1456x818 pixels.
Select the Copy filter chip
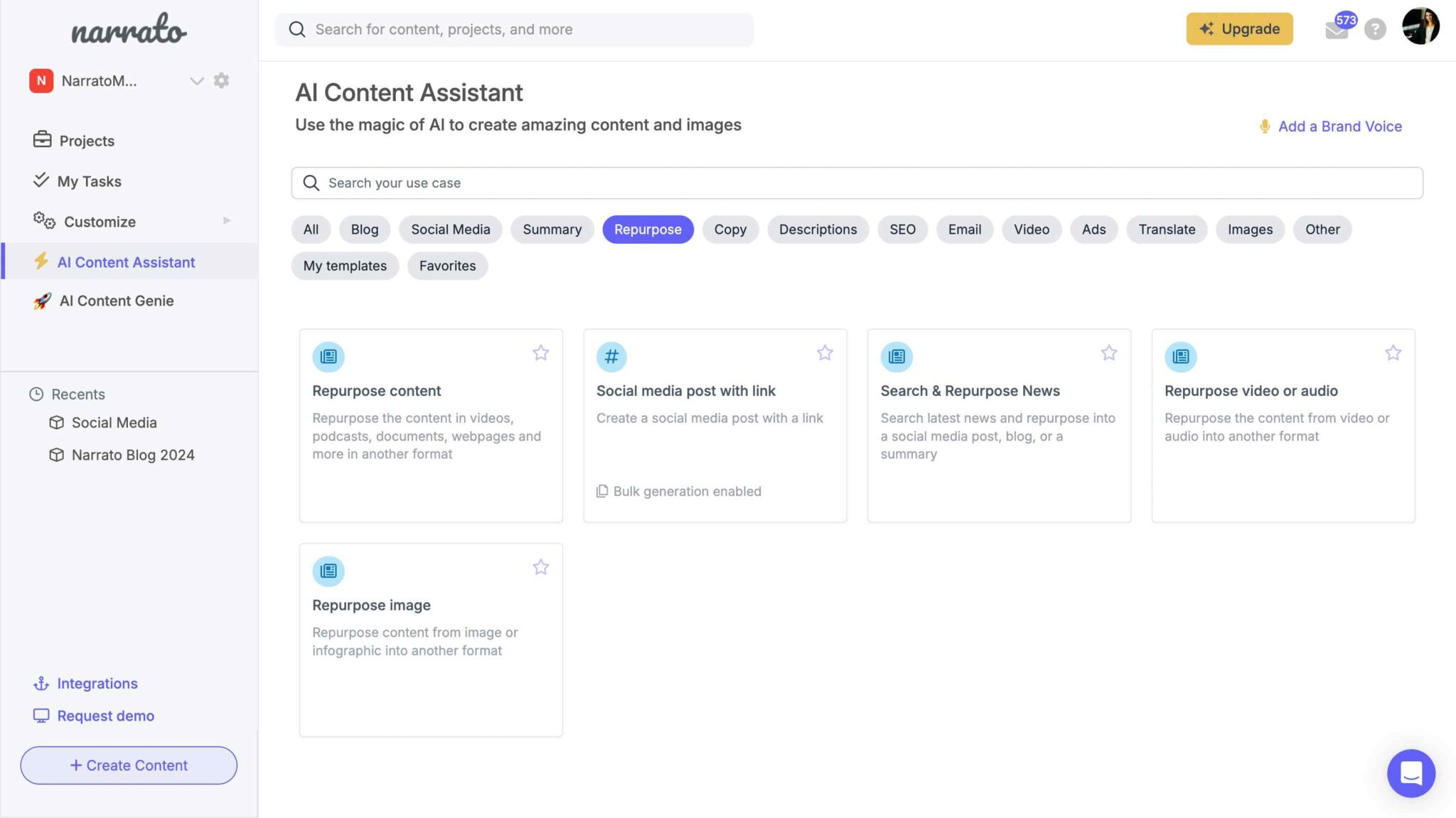tap(730, 229)
